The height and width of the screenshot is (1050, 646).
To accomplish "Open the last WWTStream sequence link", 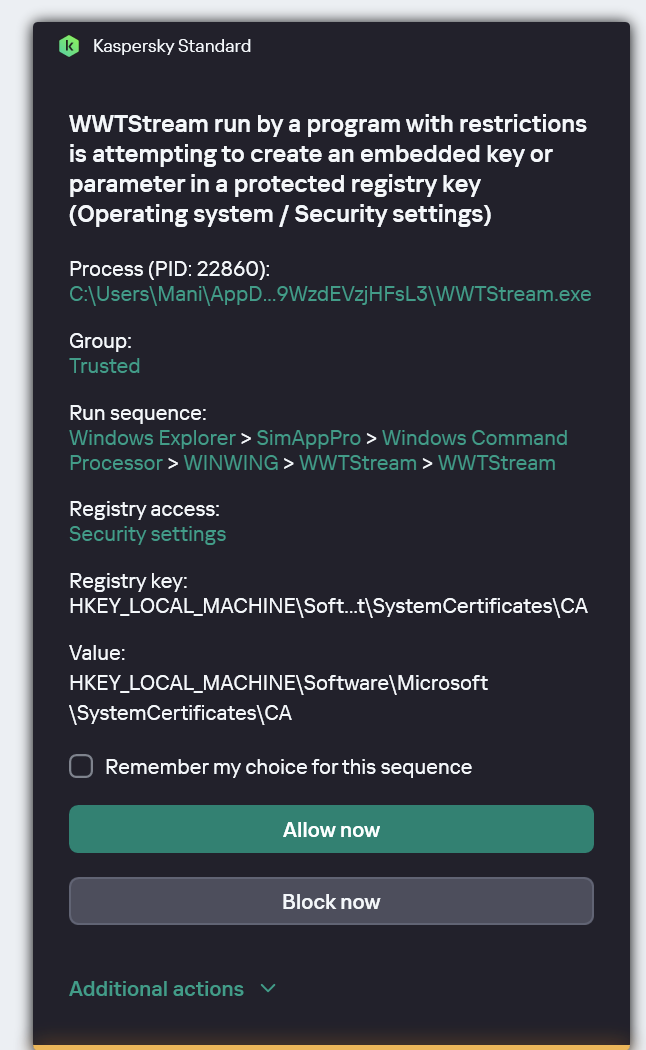I will click(497, 463).
